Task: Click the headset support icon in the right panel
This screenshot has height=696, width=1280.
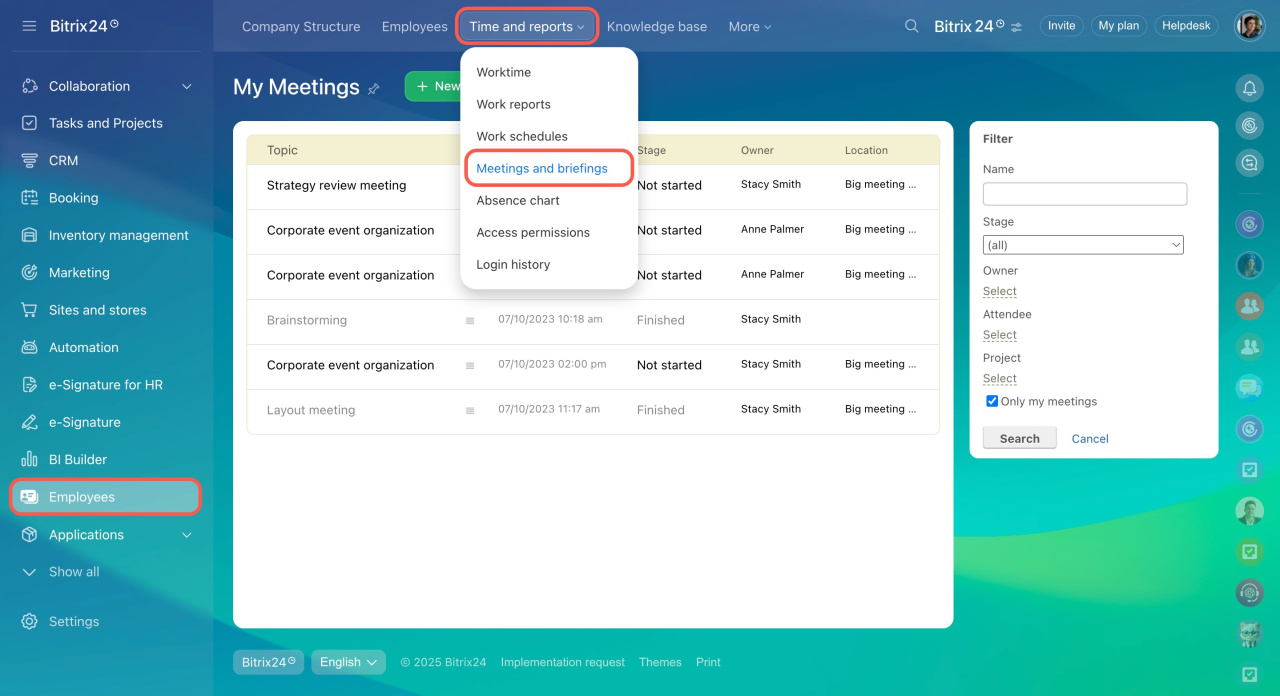Action: [1249, 593]
